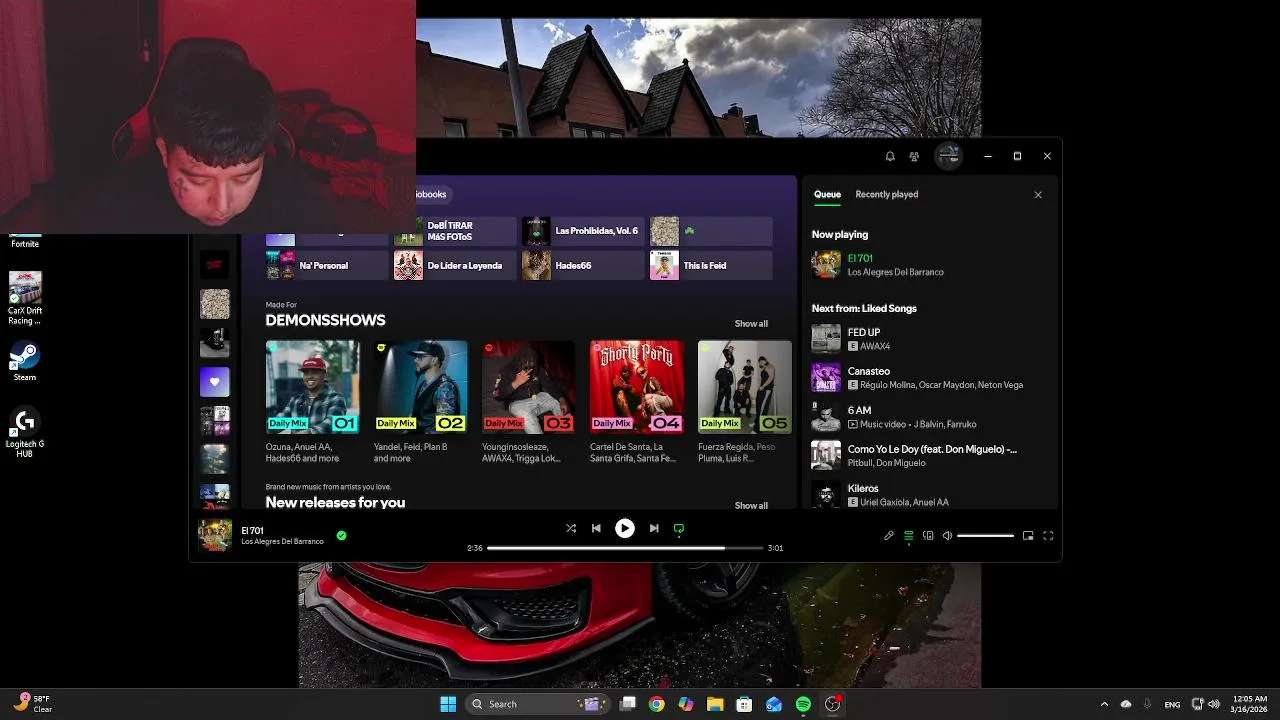Screen dimensions: 1280x720
Task: Open Na' Personal shortcut tile
Action: (x=326, y=265)
